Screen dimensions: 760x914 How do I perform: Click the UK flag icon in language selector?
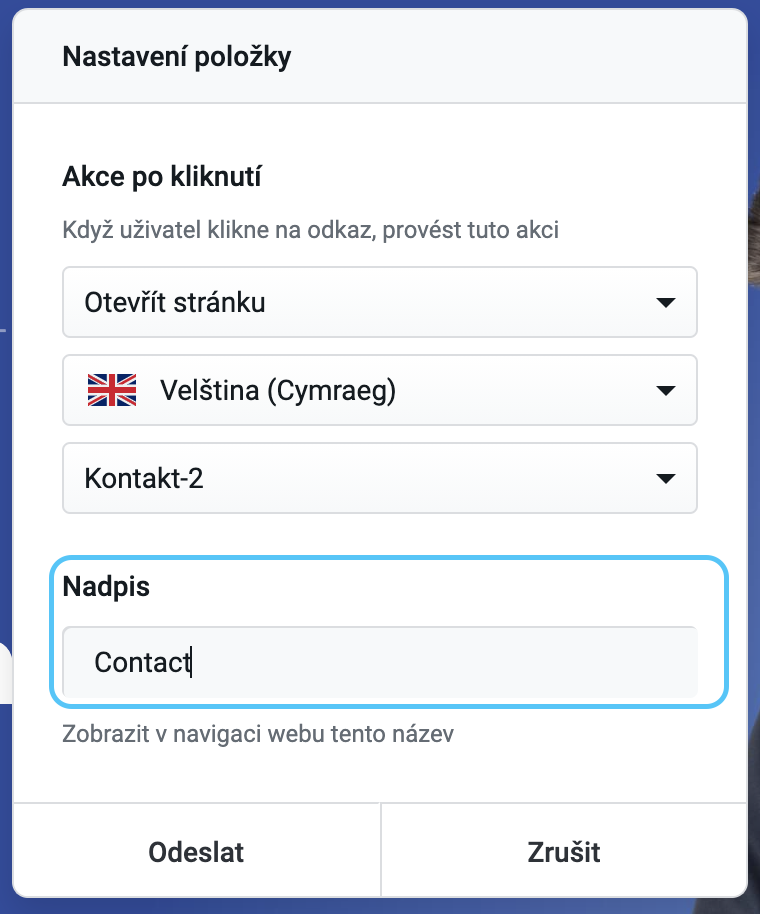112,390
